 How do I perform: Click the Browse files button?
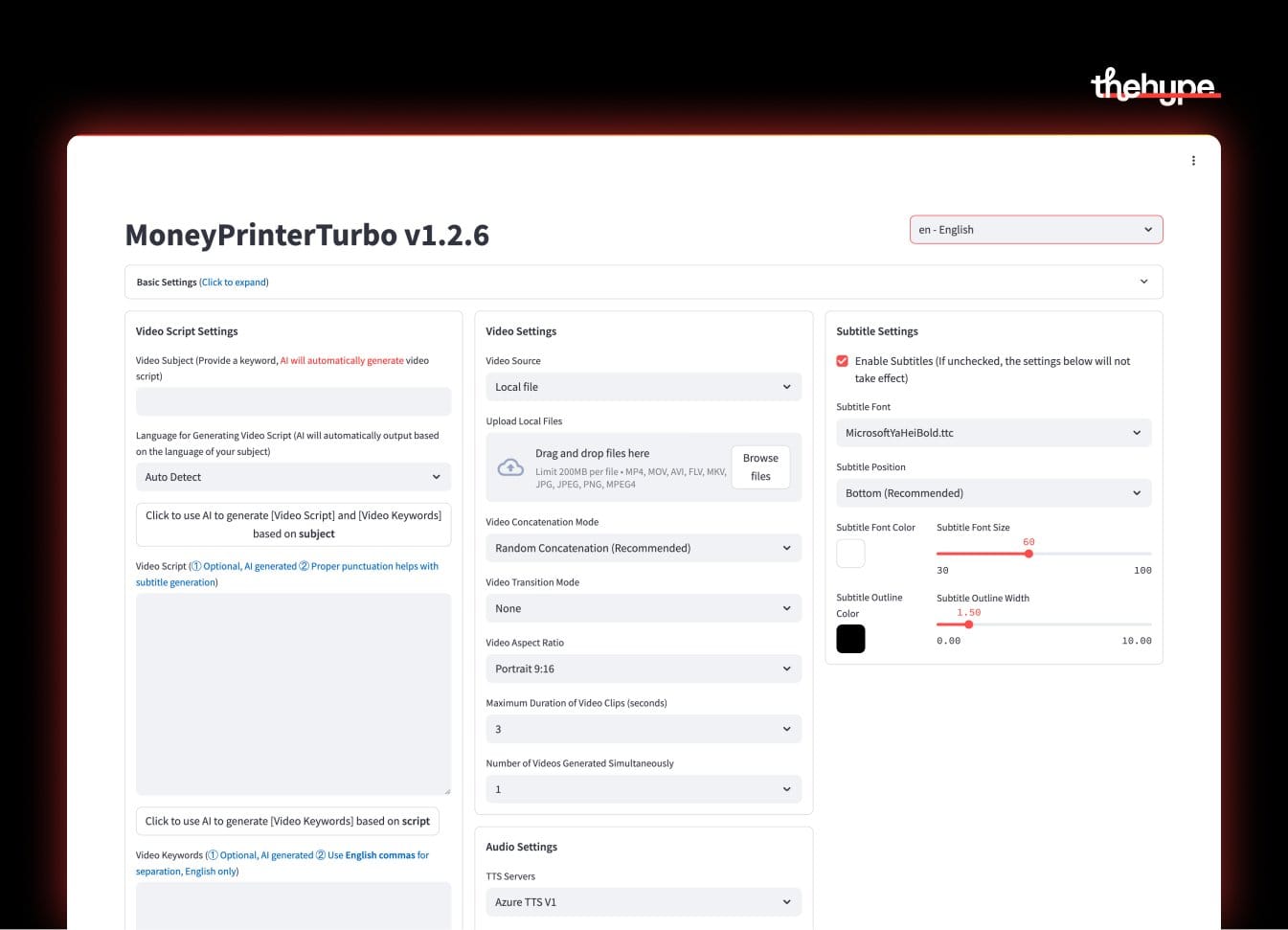(x=760, y=467)
